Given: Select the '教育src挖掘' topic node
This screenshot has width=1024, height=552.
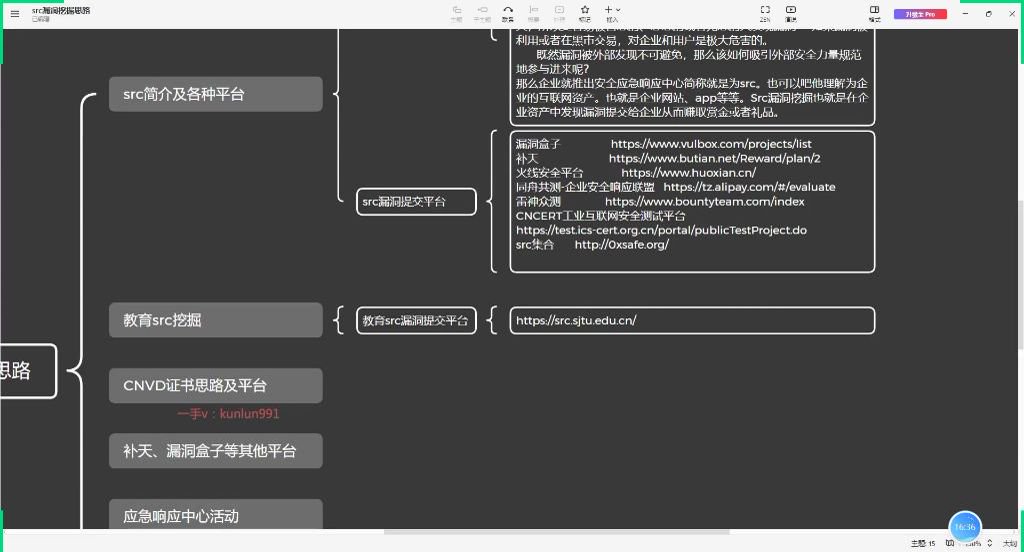Looking at the screenshot, I should (216, 320).
